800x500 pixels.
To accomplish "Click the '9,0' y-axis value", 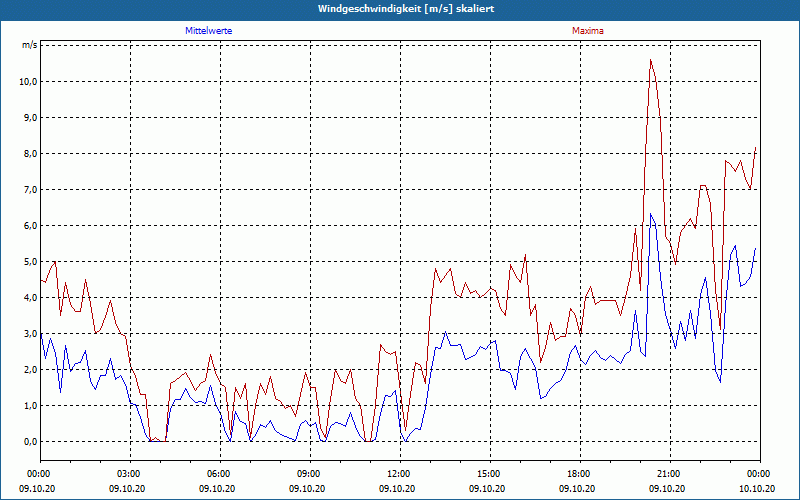I will [x=30, y=118].
